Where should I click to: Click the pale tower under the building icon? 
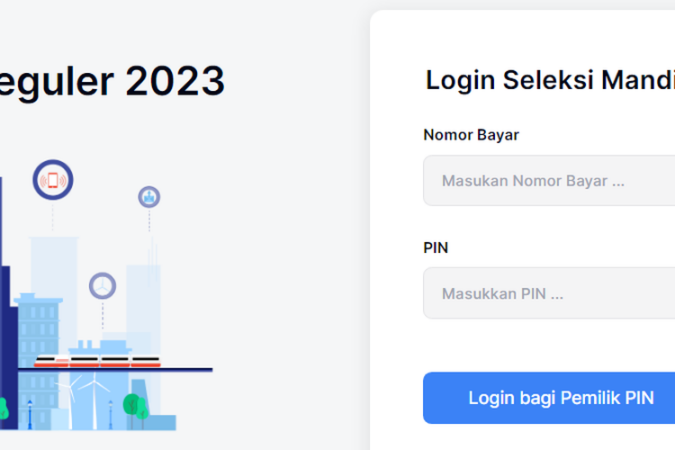(143, 300)
